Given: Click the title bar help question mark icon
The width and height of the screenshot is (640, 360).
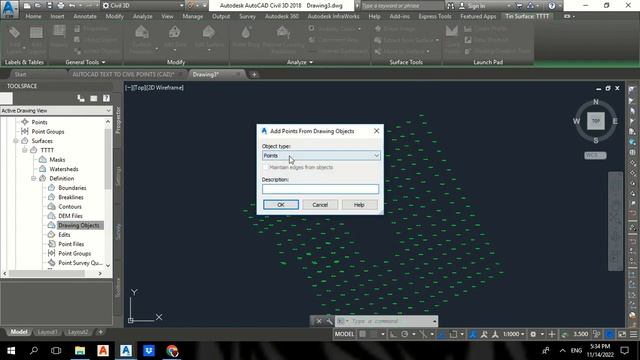Looking at the screenshot, I should tap(552, 6).
